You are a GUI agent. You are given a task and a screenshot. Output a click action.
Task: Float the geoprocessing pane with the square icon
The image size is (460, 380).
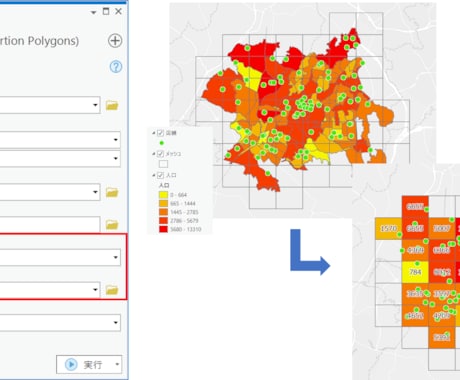pyautogui.click(x=106, y=11)
